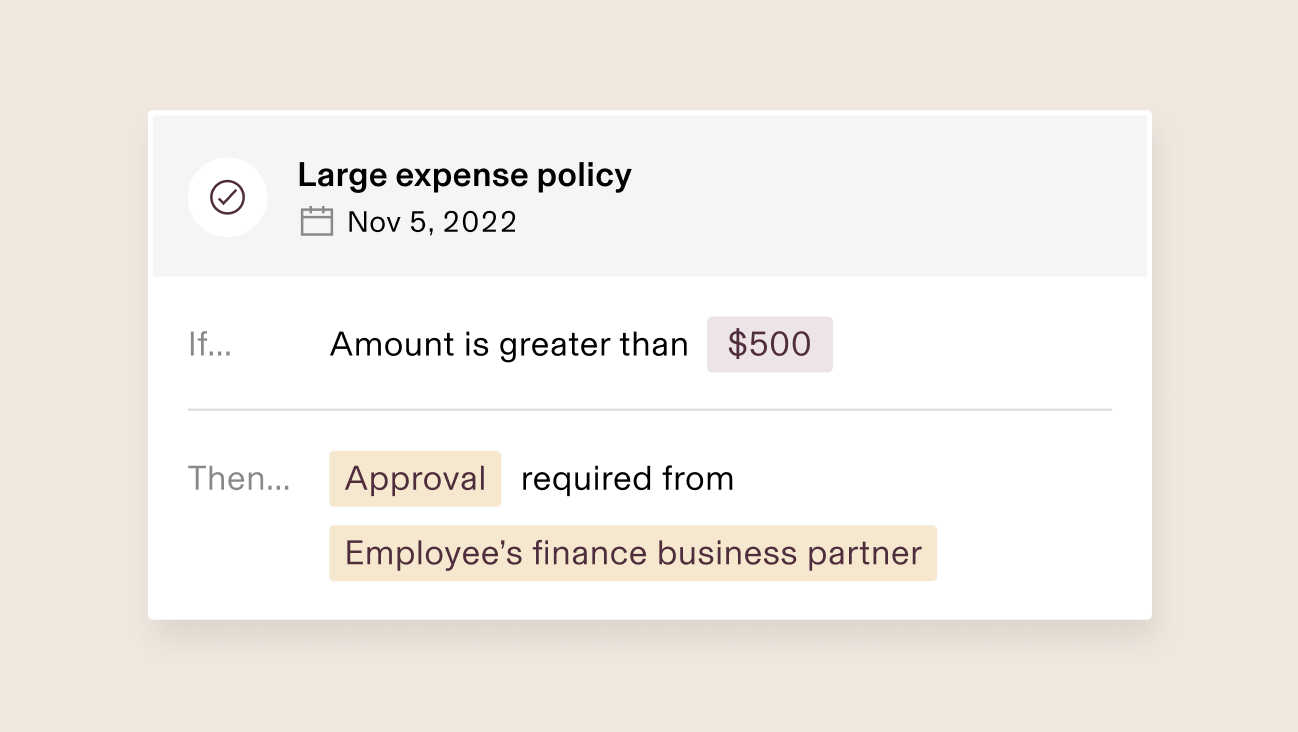Select the "Nov 5, 2022" date text
Screen dimensions: 1298x732
pyautogui.click(x=431, y=222)
